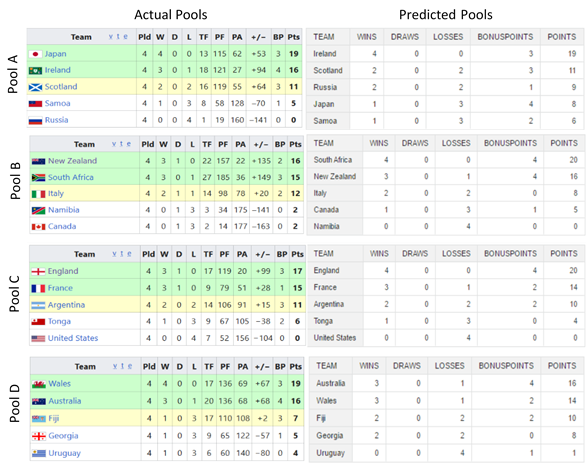Click the South Africa flag icon

[x=38, y=177]
